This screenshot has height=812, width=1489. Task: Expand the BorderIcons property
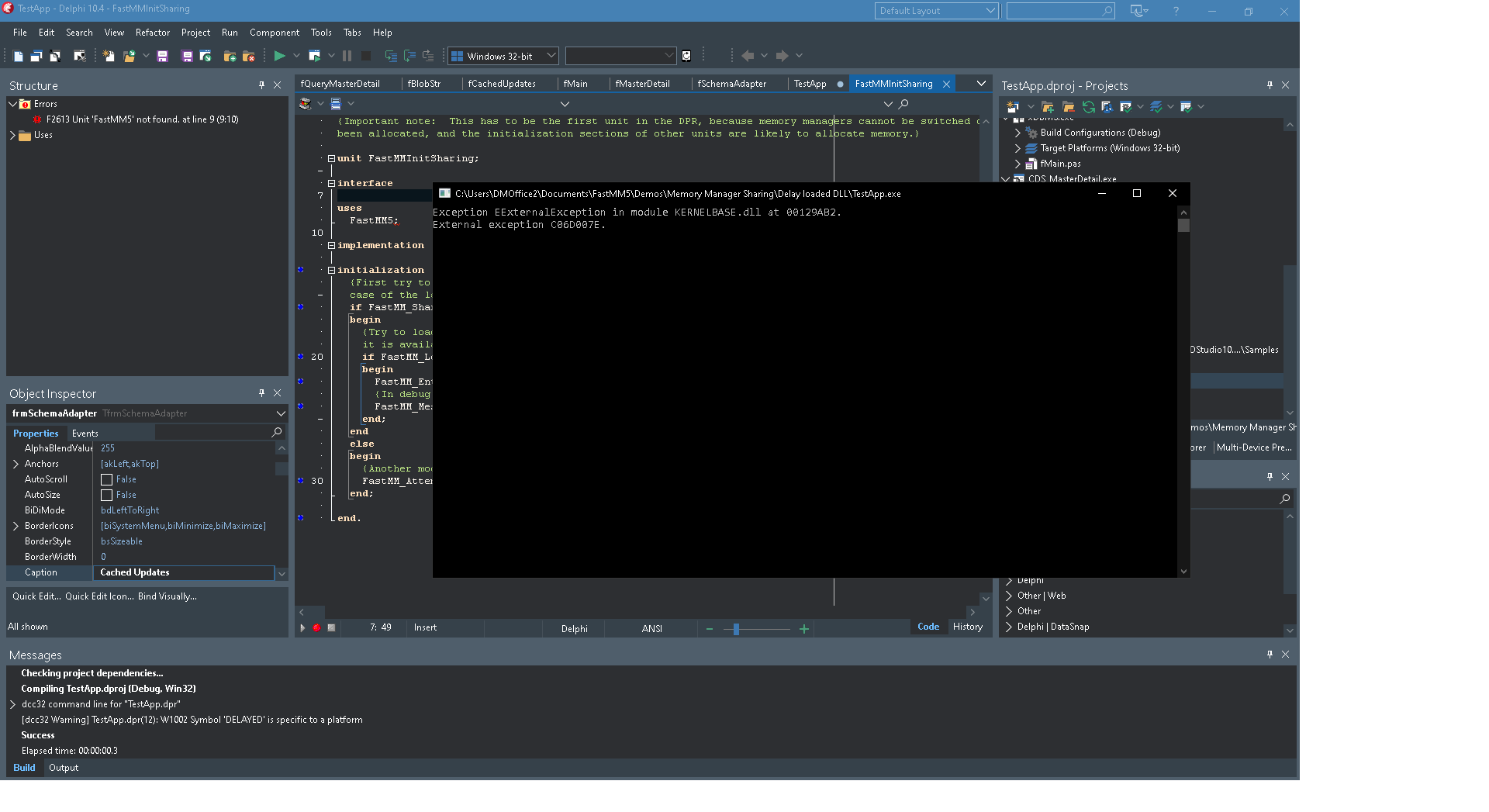(x=16, y=527)
